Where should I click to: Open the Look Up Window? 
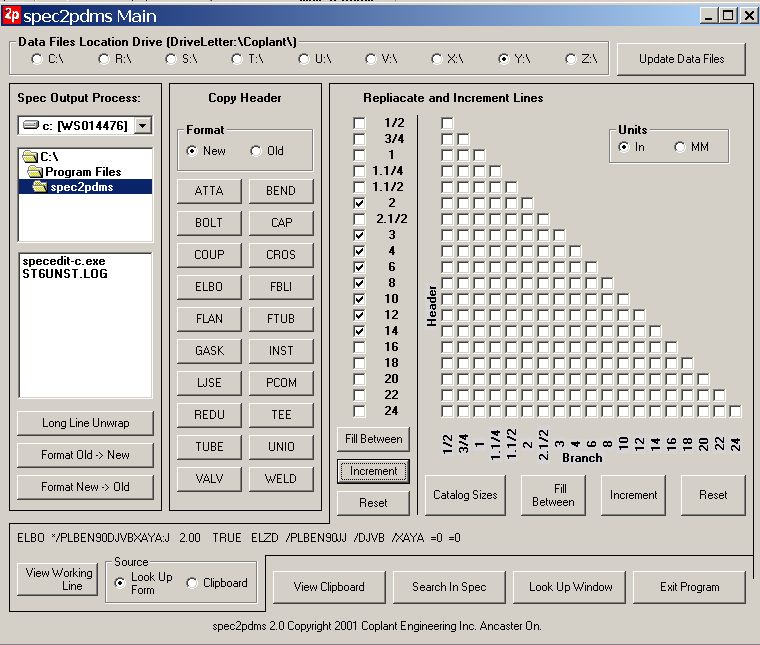click(570, 587)
